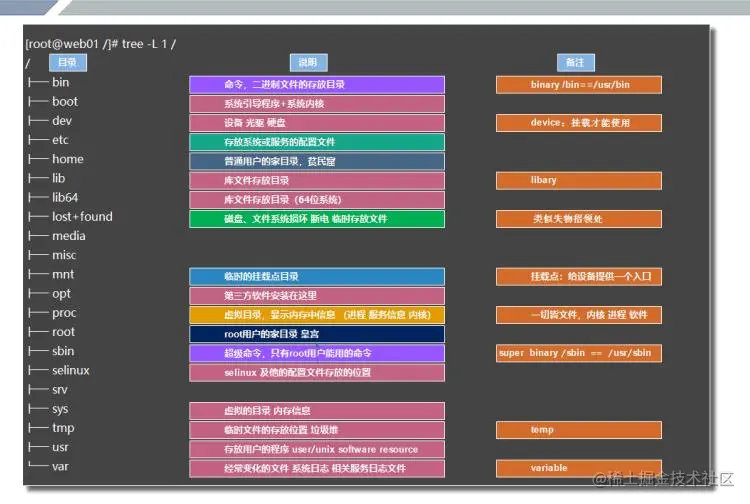Image resolution: width=750 pixels, height=504 pixels.
Task: Click box "第三方软件安装在这里"
Action: [x=317, y=296]
